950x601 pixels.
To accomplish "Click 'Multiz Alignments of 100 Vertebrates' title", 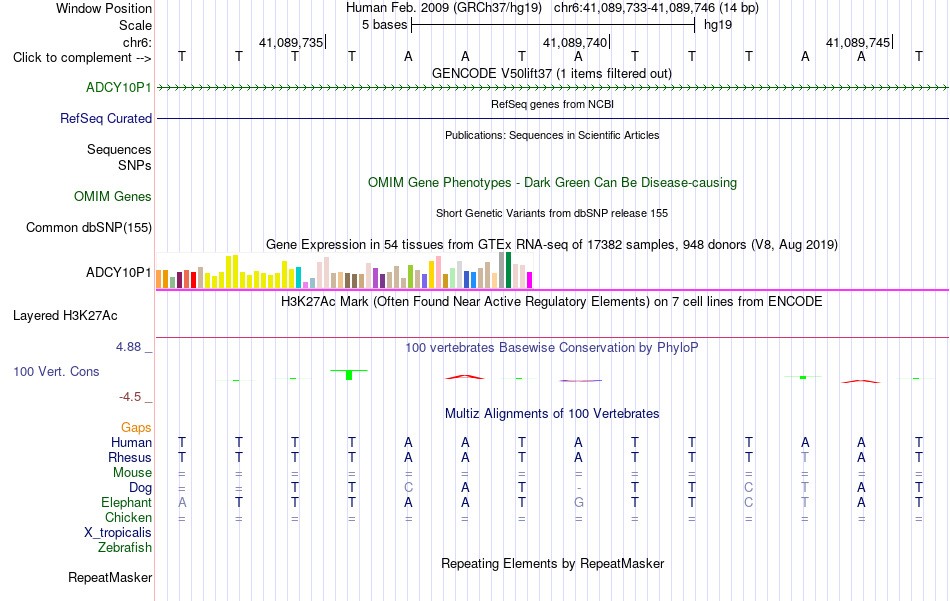I will click(x=552, y=414).
